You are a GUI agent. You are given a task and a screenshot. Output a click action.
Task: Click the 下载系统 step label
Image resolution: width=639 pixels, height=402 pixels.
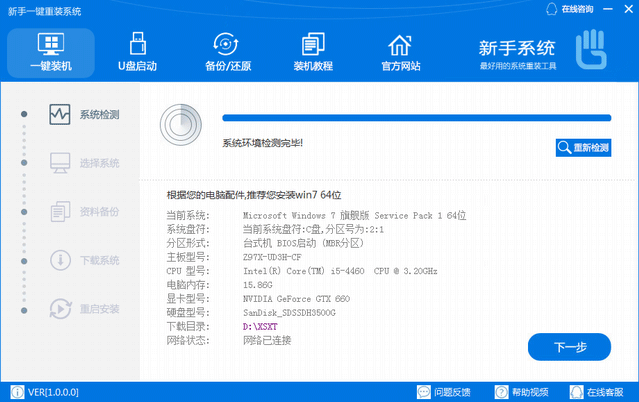99,260
